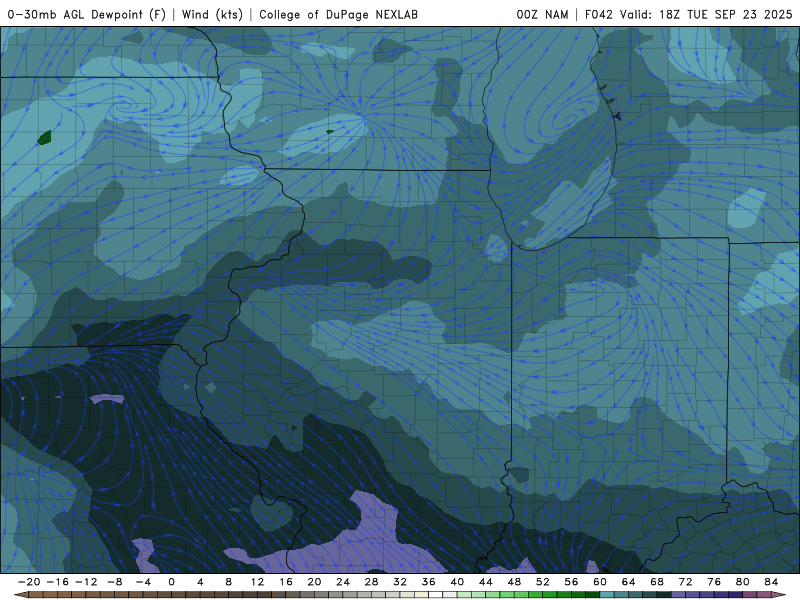Click the 72 color scale label
This screenshot has width=800, height=600.
[x=686, y=582]
